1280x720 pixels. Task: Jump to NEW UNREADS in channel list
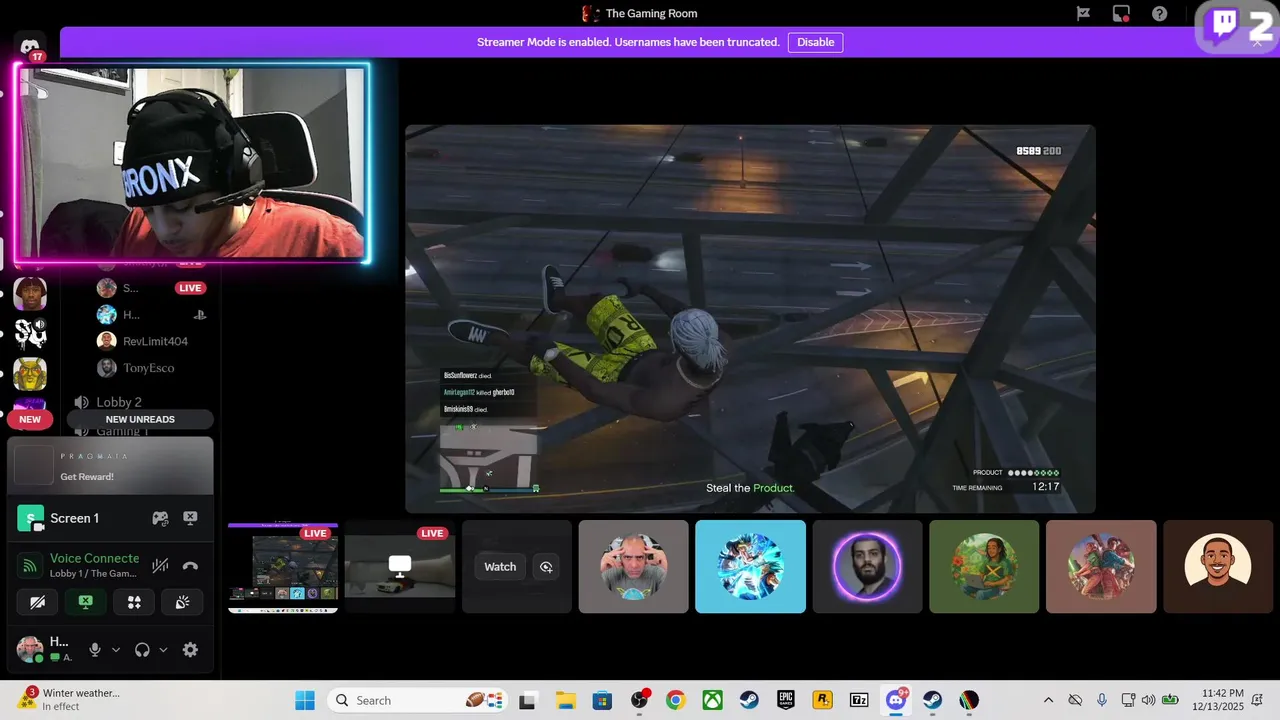point(140,419)
